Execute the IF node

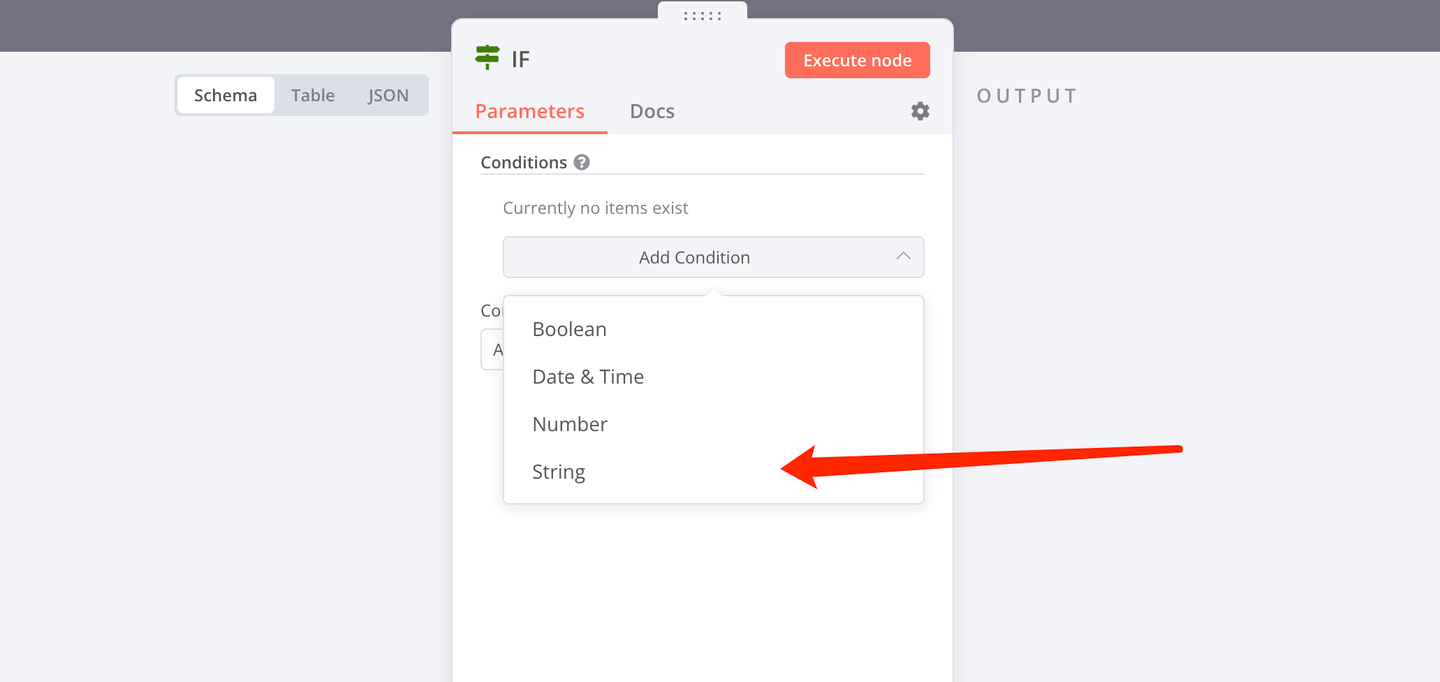(857, 60)
